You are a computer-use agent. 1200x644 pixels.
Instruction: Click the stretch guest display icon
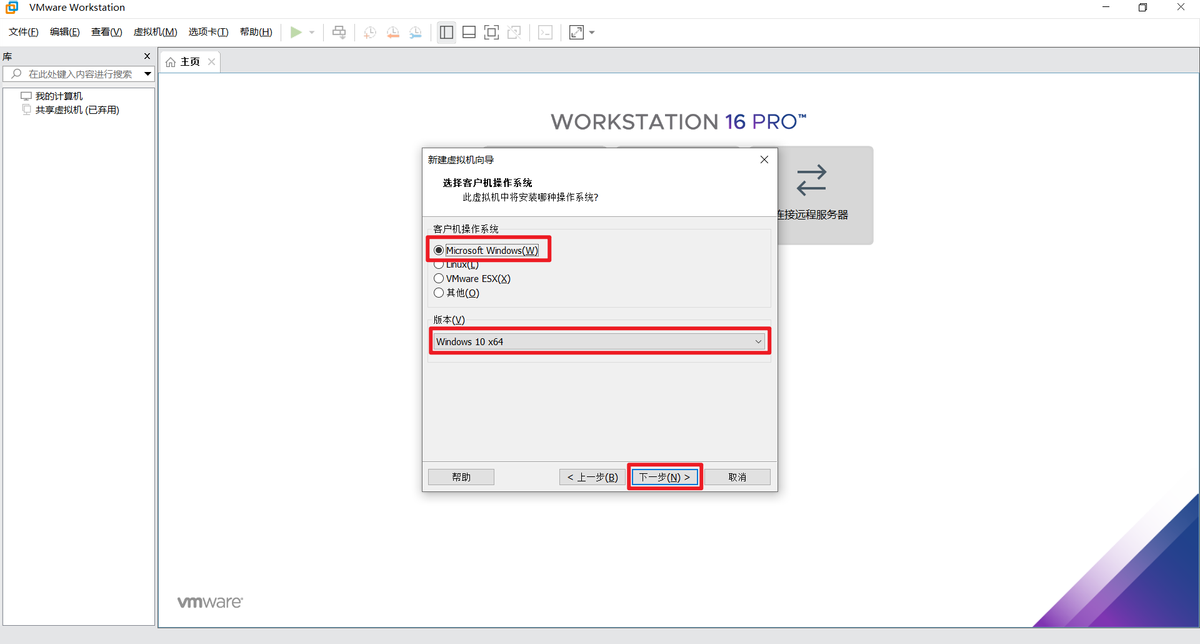click(x=576, y=32)
